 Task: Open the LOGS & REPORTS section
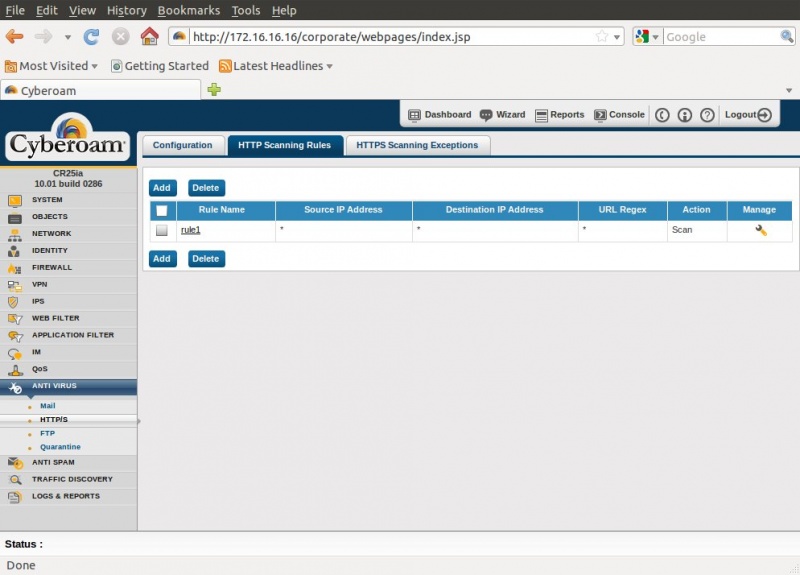pyautogui.click(x=68, y=496)
